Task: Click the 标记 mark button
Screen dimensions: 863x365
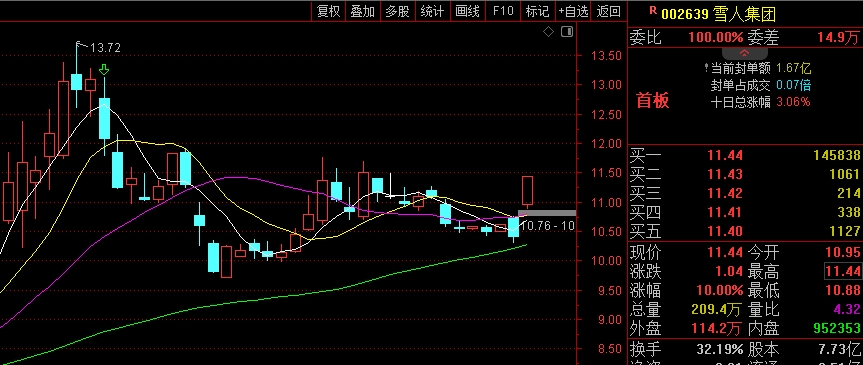Action: pos(537,11)
